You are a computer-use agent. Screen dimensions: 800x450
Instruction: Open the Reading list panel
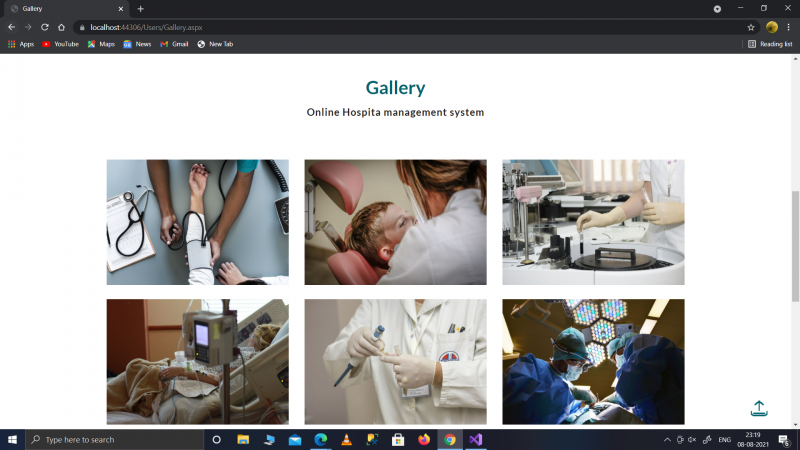[x=770, y=44]
